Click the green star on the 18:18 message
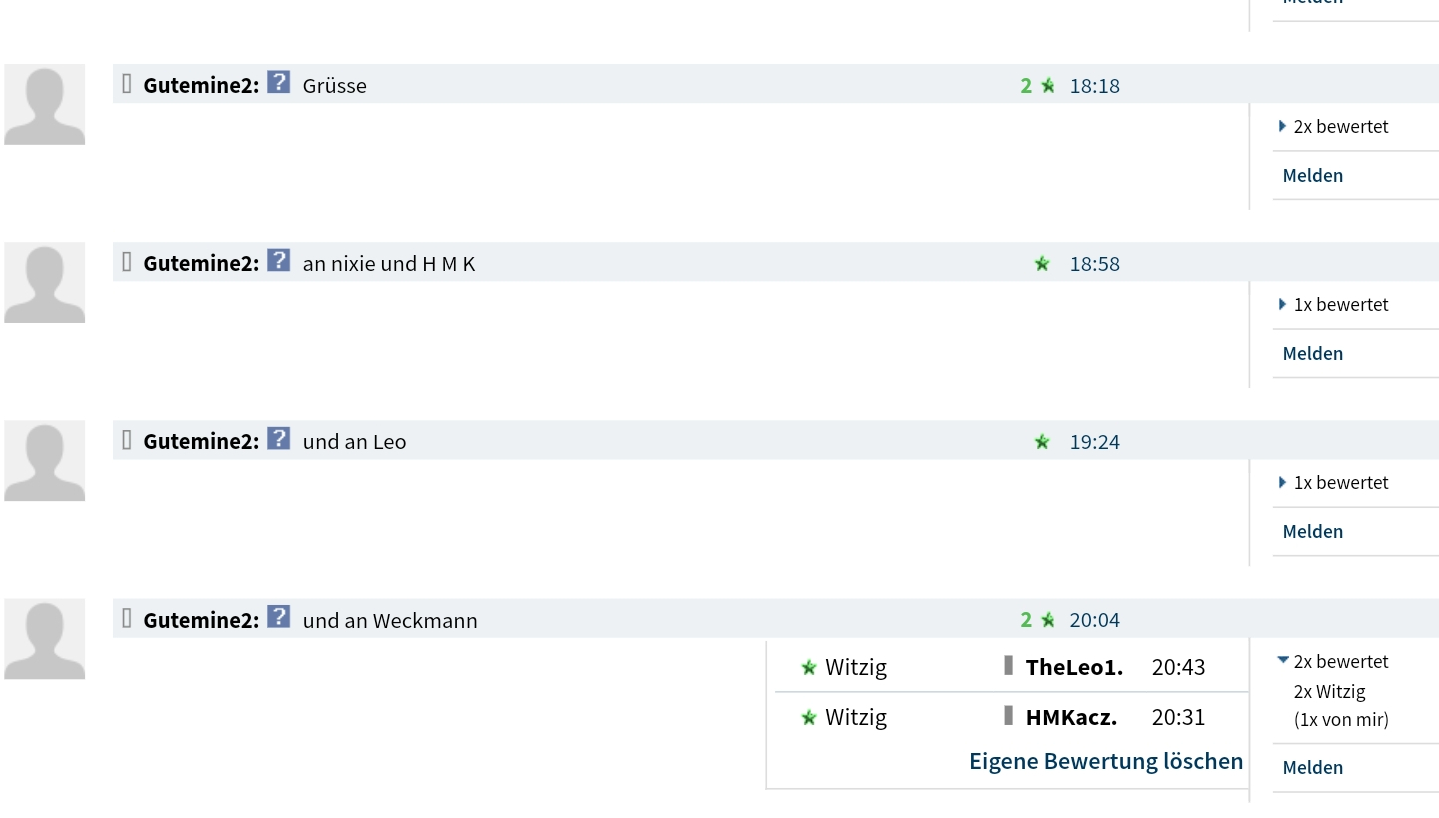This screenshot has height=818, width=1439. (1048, 86)
